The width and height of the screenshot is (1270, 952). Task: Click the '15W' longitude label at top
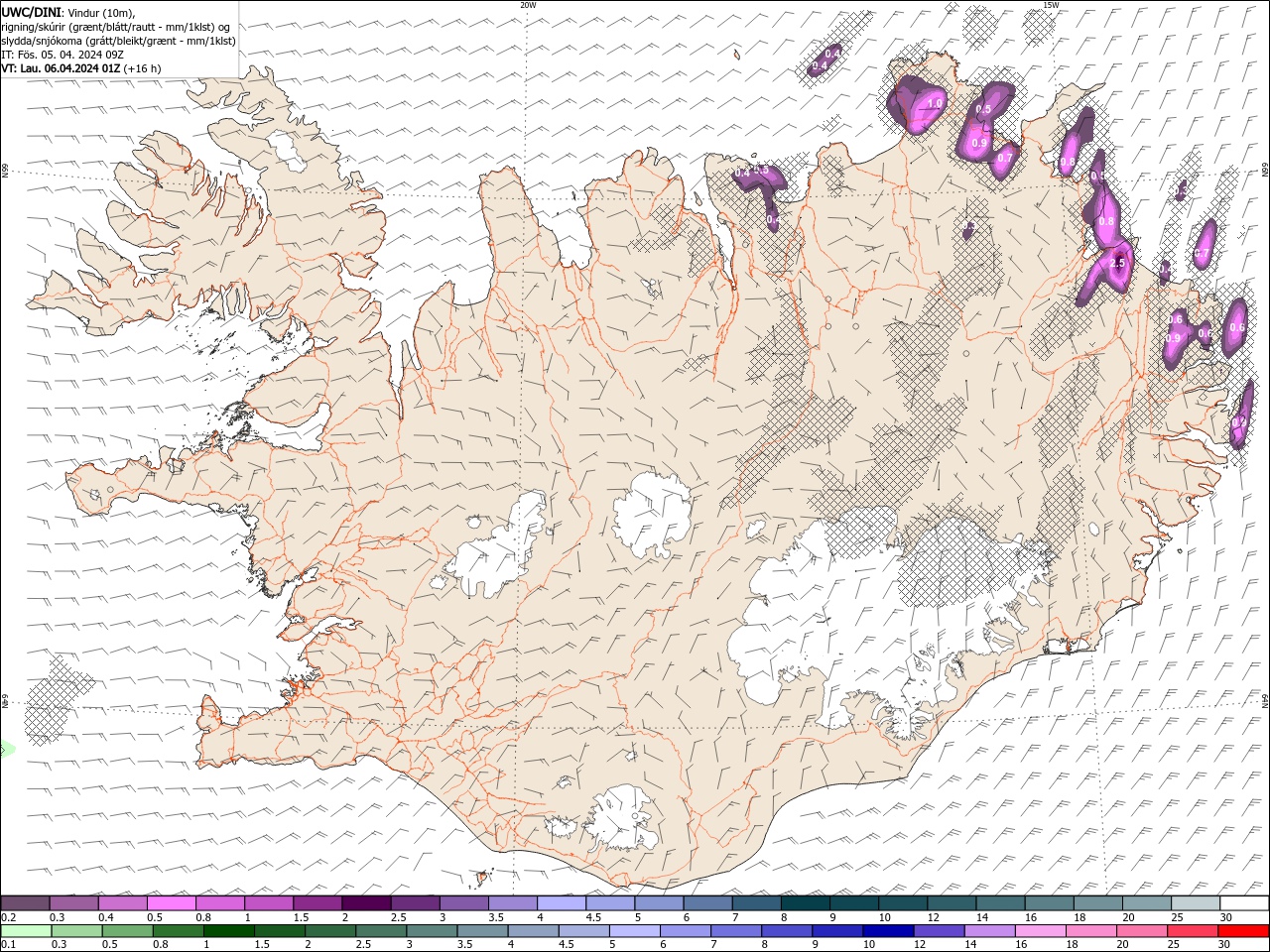1051,5
